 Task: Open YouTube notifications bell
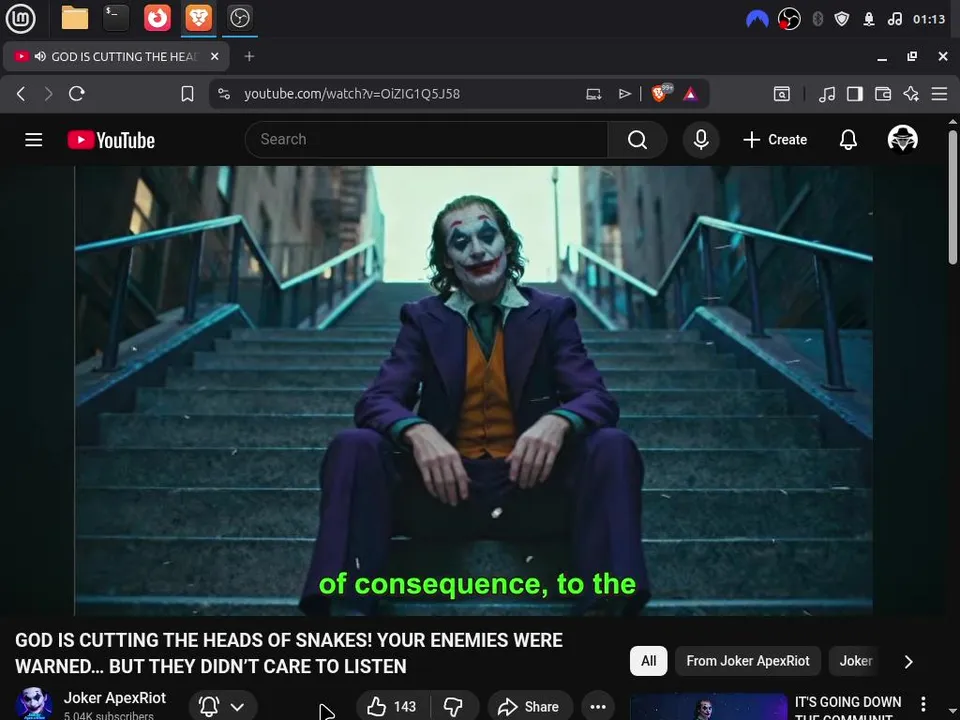(848, 140)
